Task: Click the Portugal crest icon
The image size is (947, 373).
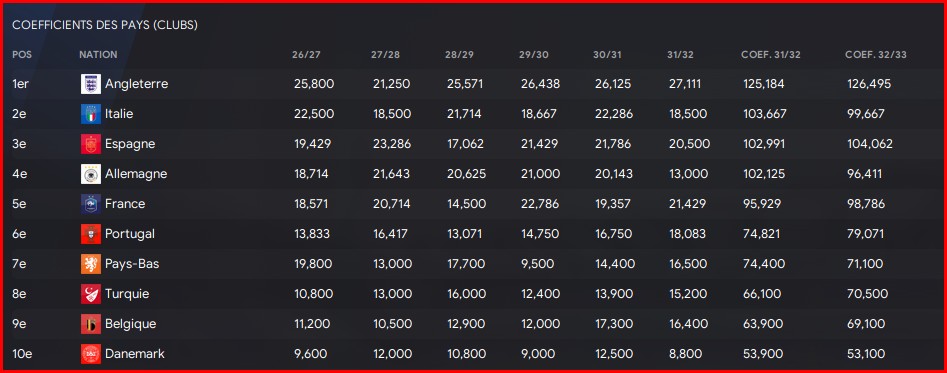Action: click(x=91, y=234)
